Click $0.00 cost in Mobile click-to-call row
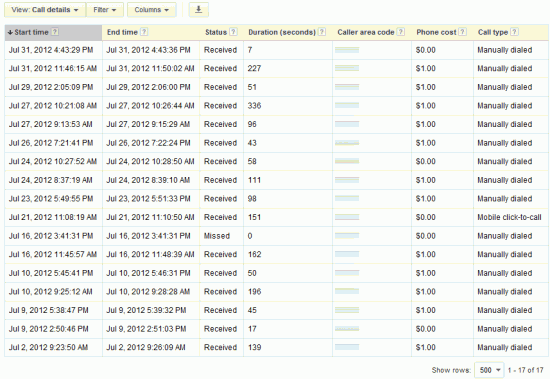Image resolution: width=550 pixels, height=379 pixels. pyautogui.click(x=425, y=217)
